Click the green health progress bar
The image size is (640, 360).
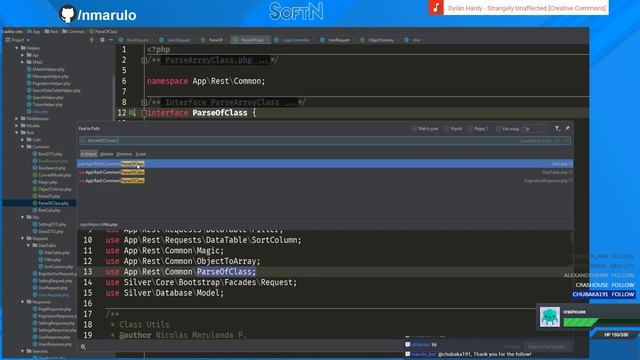pyautogui.click(x=580, y=322)
